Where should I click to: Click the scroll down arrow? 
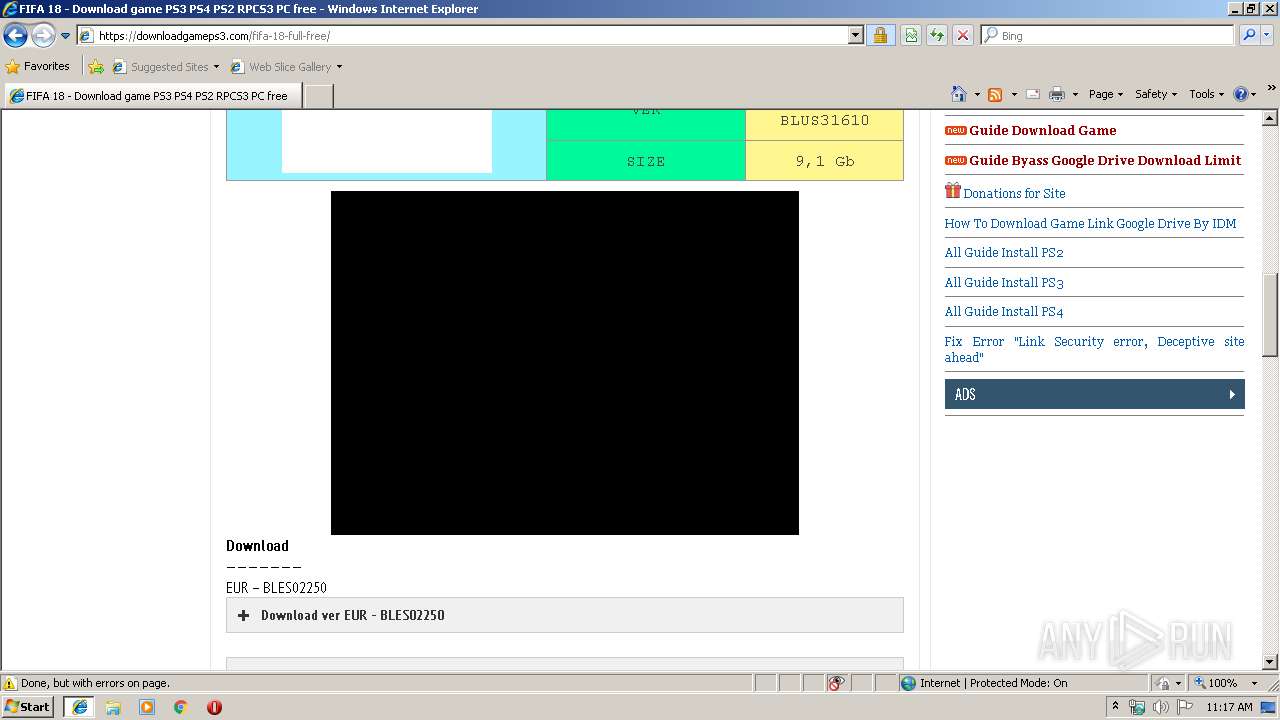click(x=1271, y=662)
